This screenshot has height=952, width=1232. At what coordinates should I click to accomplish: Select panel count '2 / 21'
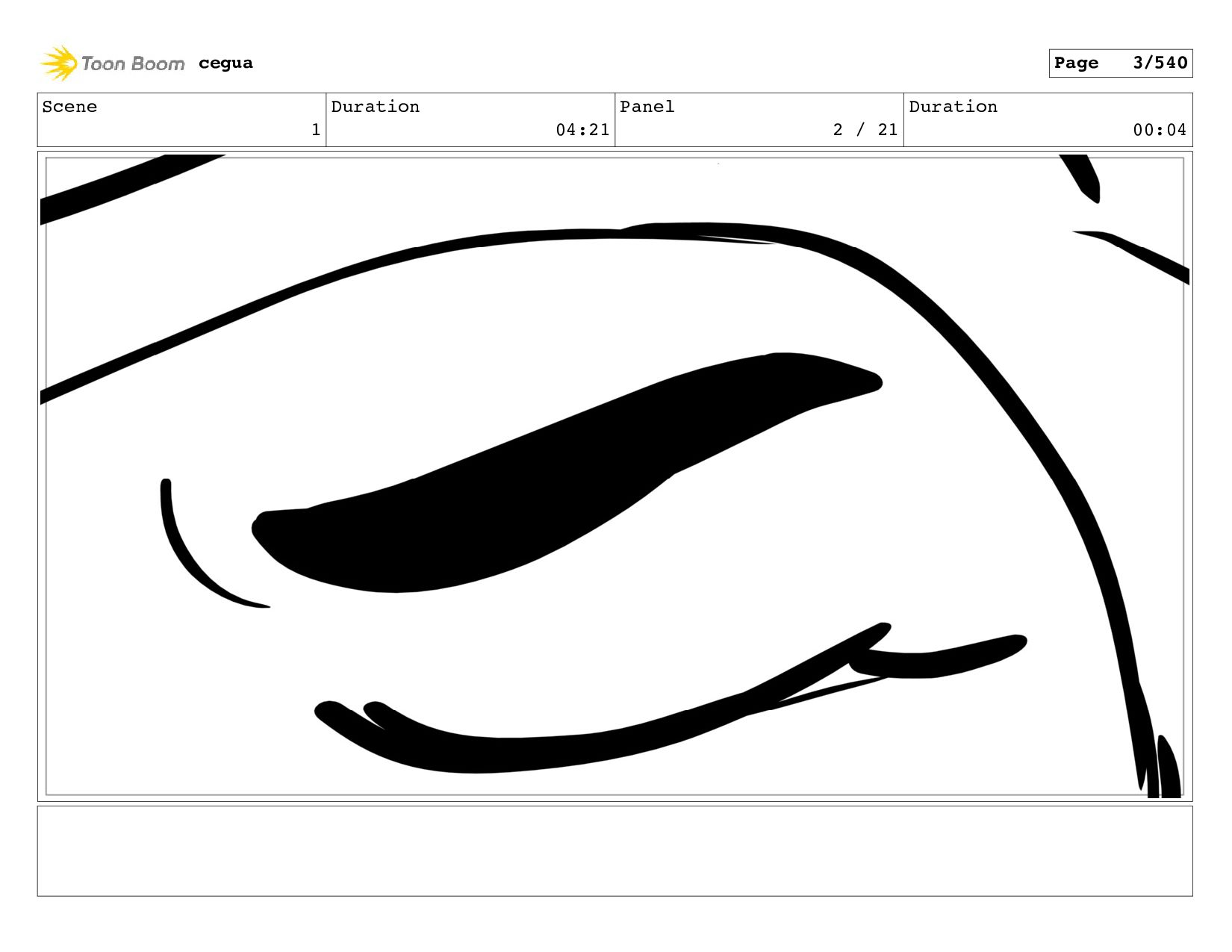[865, 130]
